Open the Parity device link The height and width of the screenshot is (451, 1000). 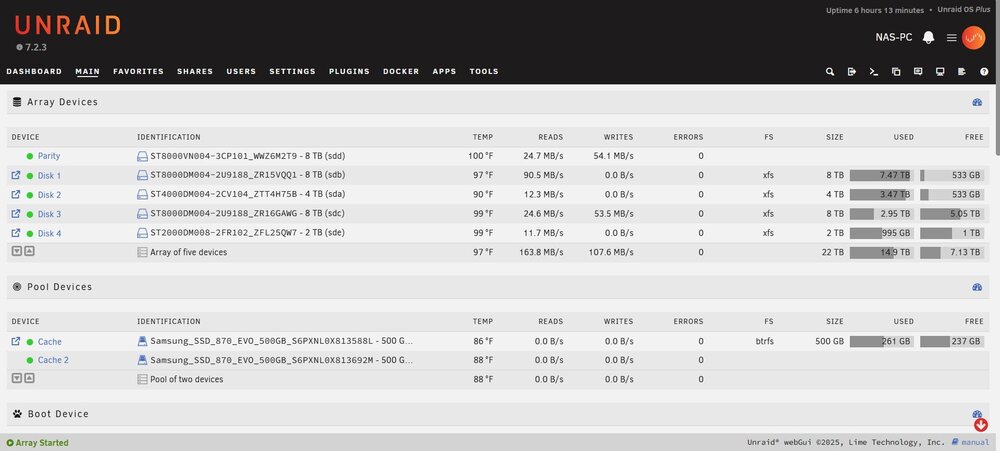click(48, 156)
